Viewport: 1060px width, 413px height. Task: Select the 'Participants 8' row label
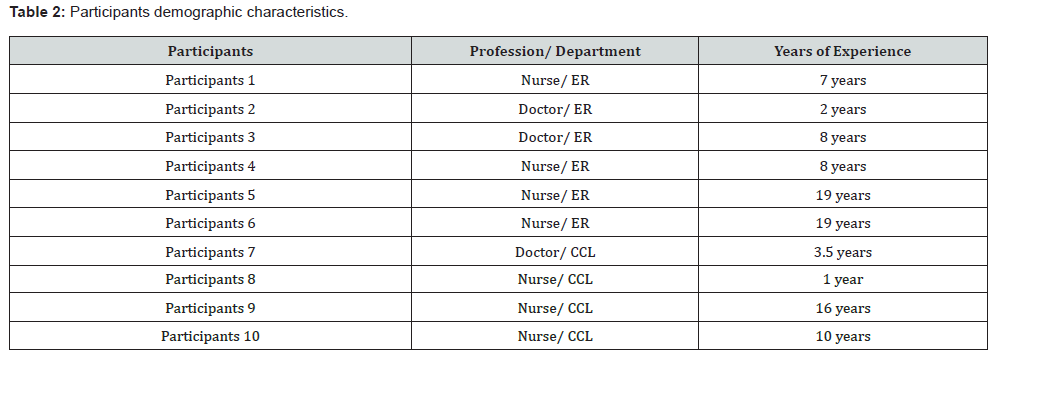click(210, 280)
